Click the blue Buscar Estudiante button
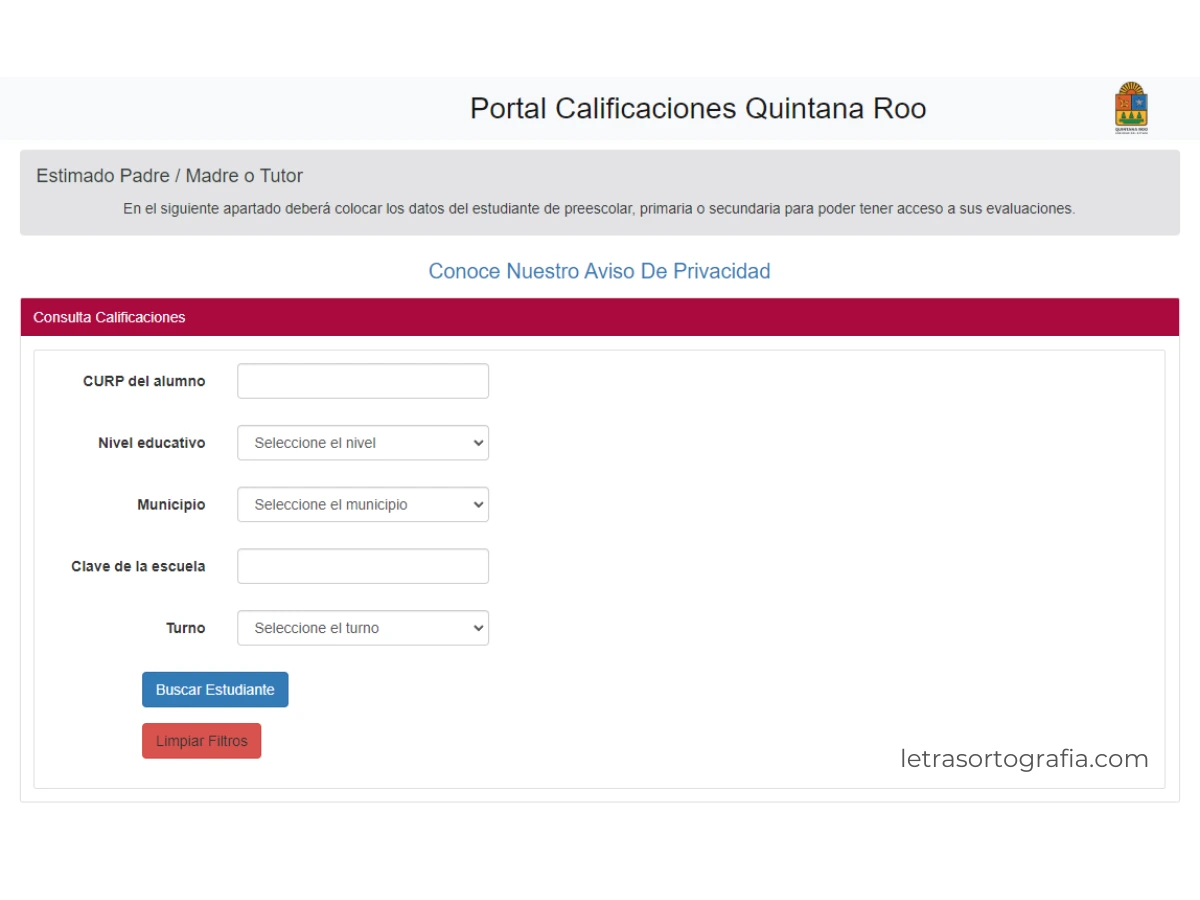The height and width of the screenshot is (900, 1200). (215, 690)
